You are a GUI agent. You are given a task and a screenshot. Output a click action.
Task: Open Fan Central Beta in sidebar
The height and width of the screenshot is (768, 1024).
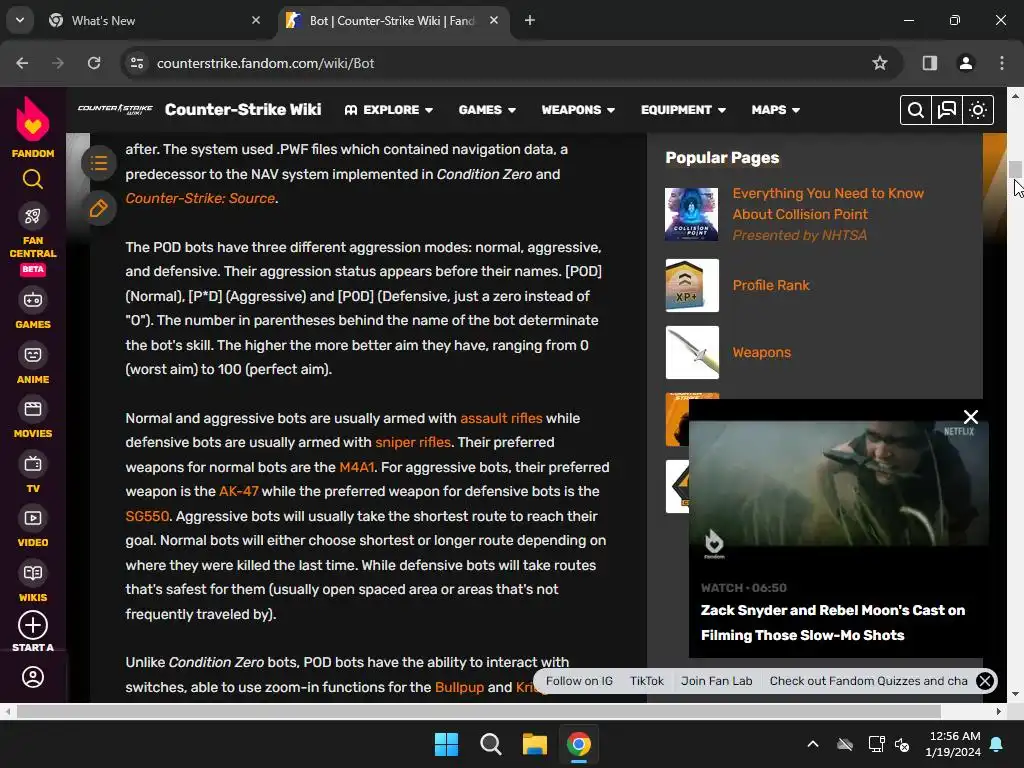coord(33,238)
